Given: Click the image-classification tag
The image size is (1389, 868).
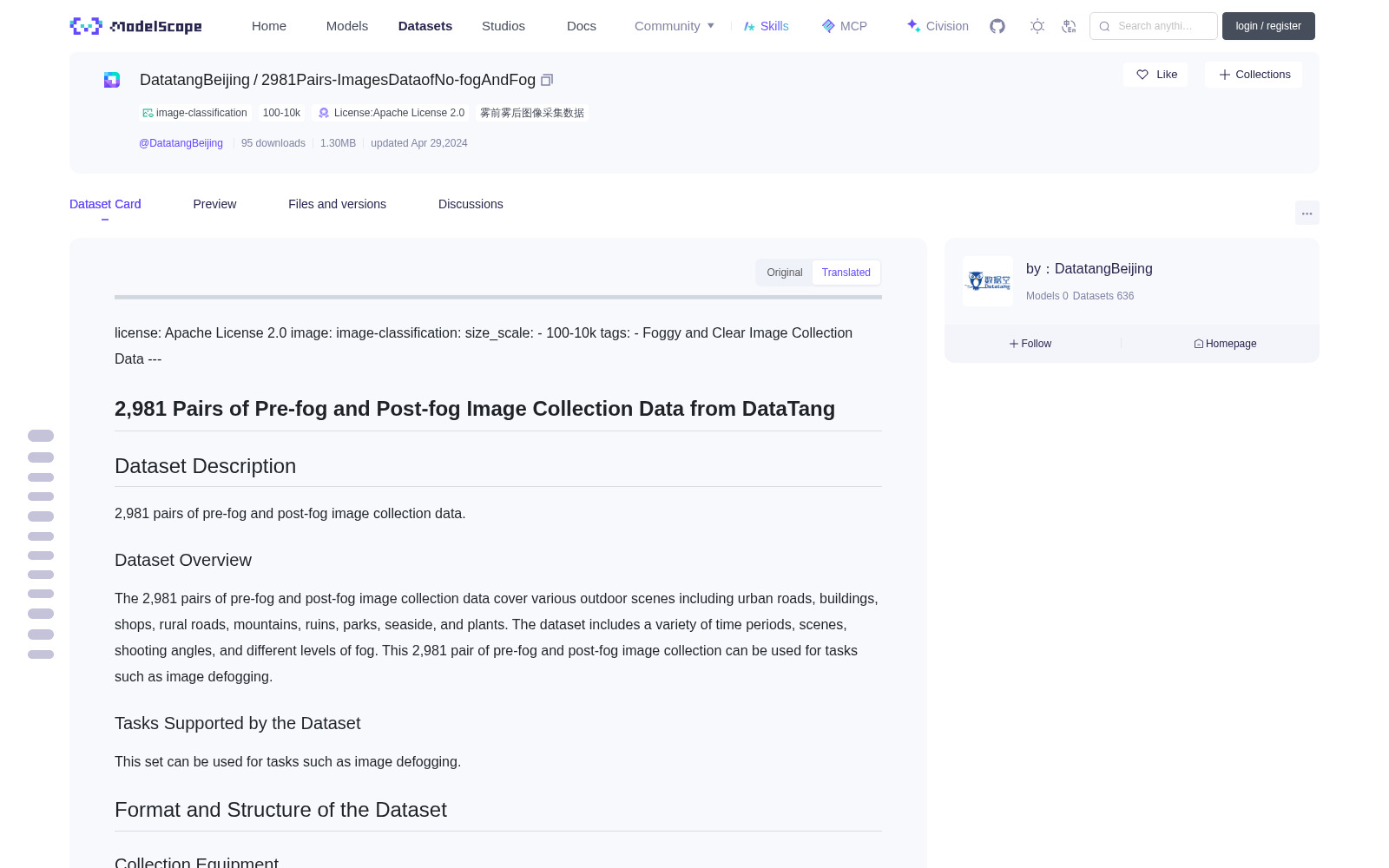Looking at the screenshot, I should click(195, 113).
